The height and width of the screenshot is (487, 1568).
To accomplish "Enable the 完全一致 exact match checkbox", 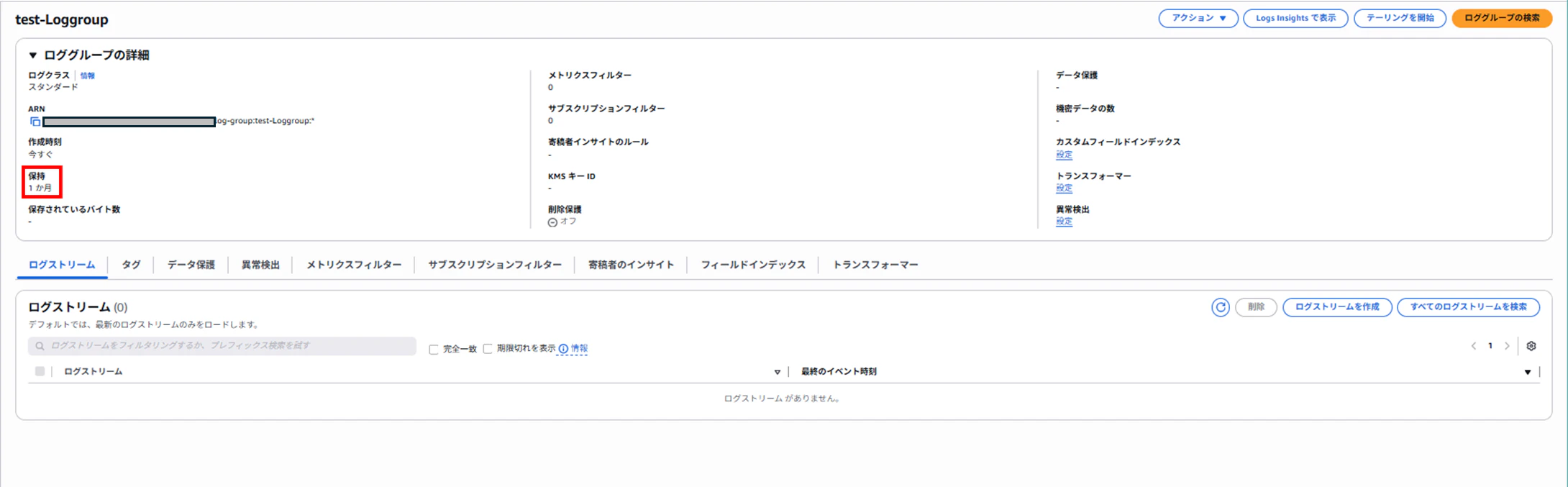I will pos(434,350).
